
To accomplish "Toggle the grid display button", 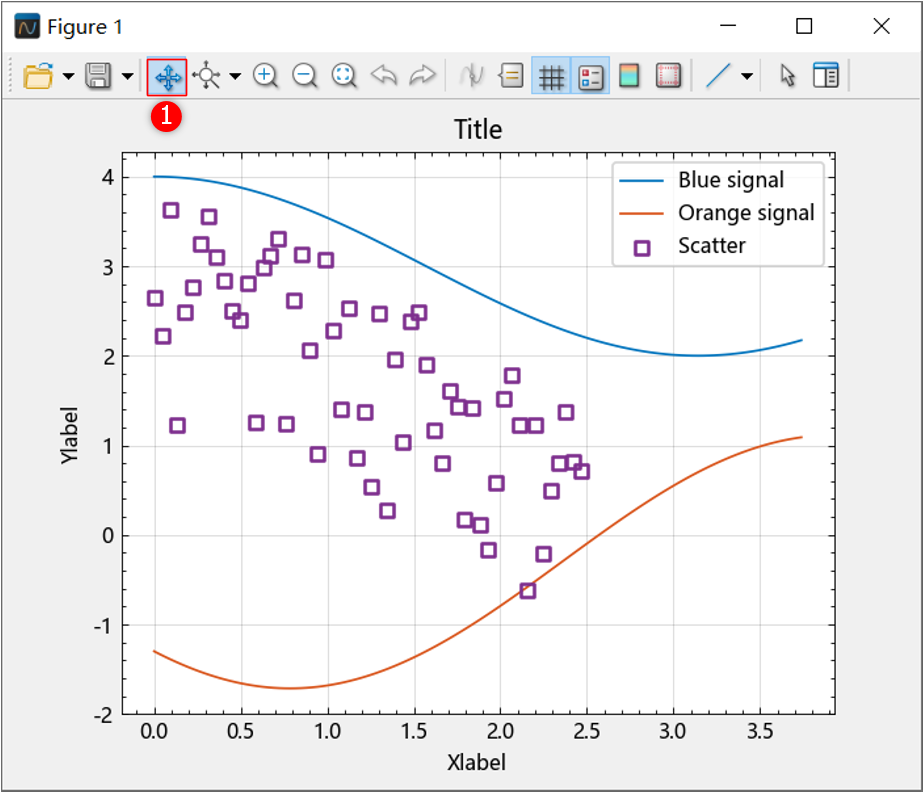I will click(551, 76).
